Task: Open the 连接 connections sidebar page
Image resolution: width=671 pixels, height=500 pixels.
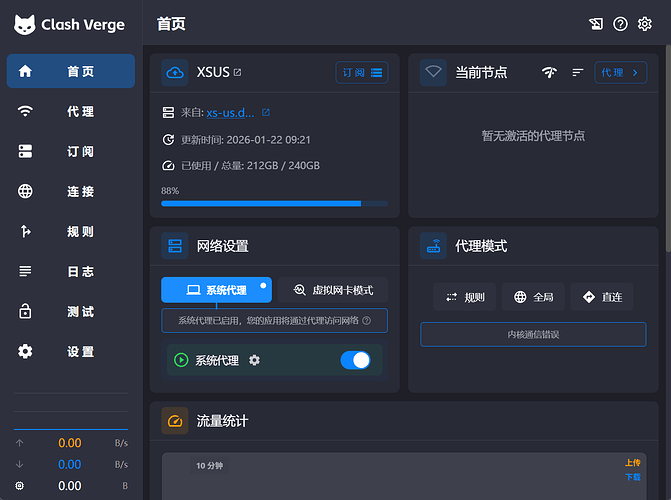Action: [x=71, y=191]
